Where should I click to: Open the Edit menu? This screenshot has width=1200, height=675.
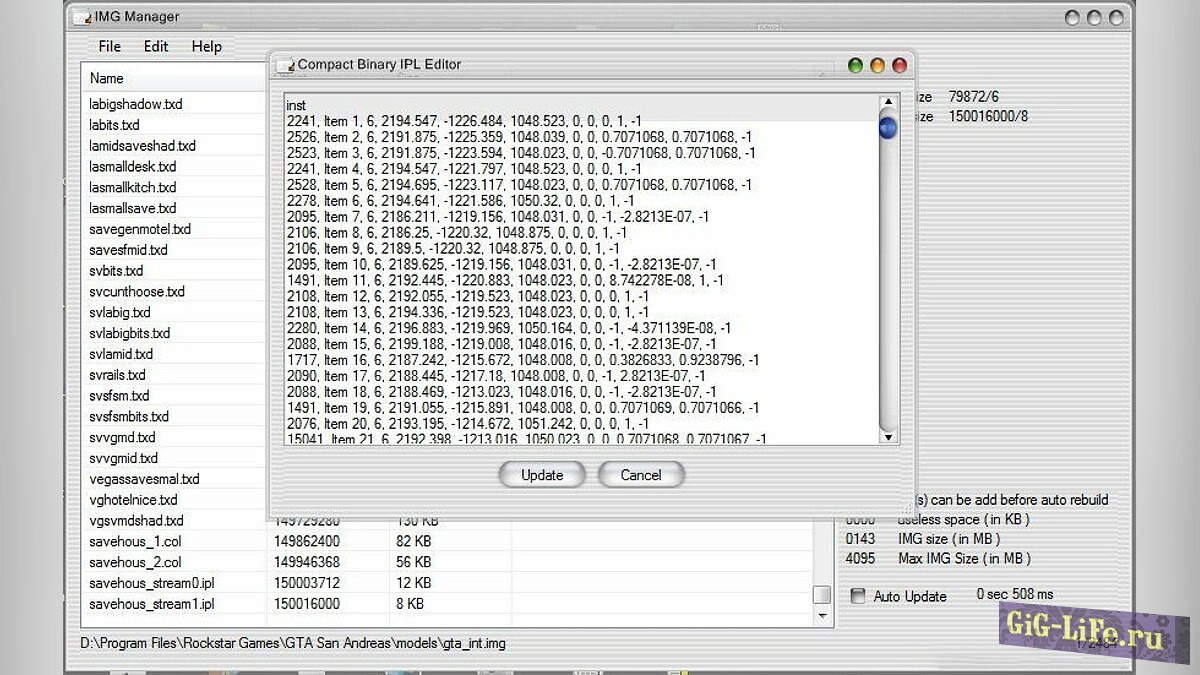pos(155,46)
